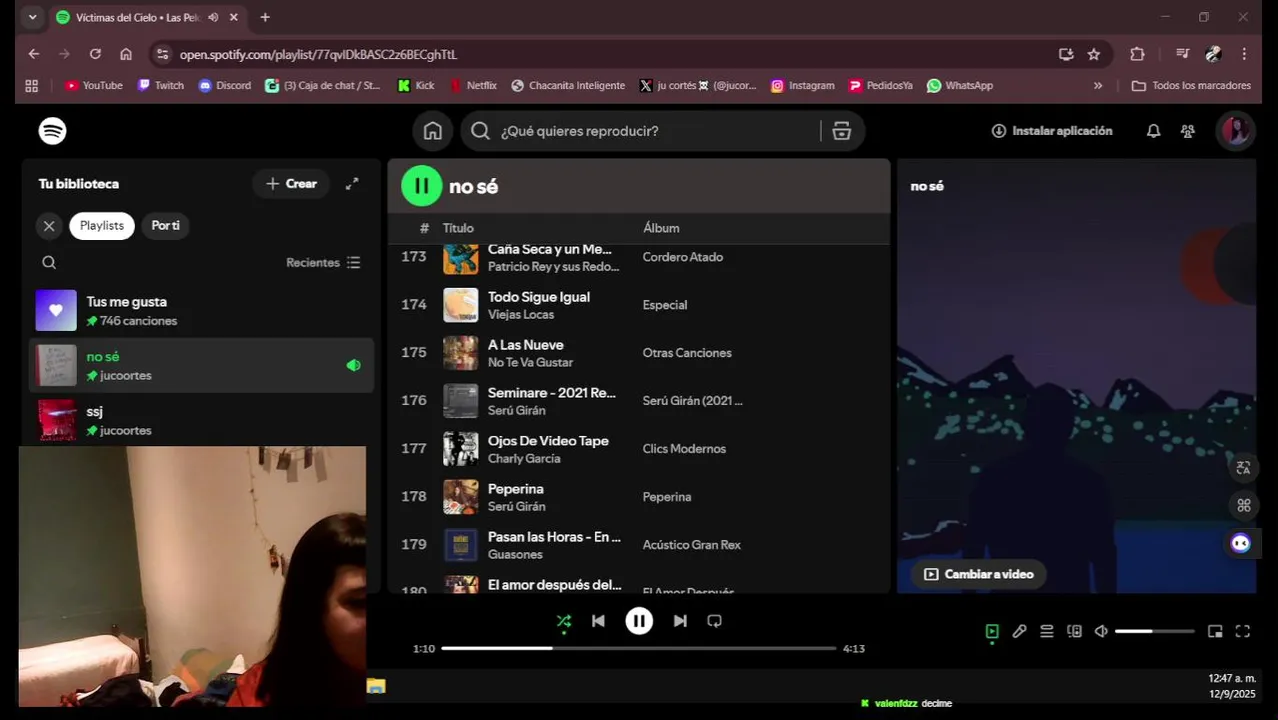Toggle shuffle mode
1278x720 pixels.
[564, 621]
